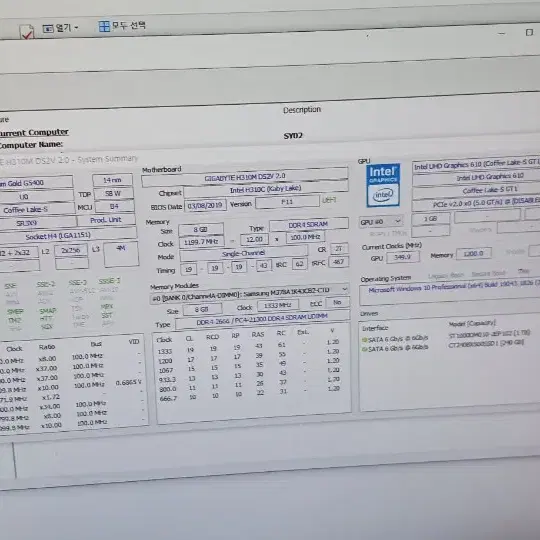Click the module clock 1333 MHz field

point(278,305)
